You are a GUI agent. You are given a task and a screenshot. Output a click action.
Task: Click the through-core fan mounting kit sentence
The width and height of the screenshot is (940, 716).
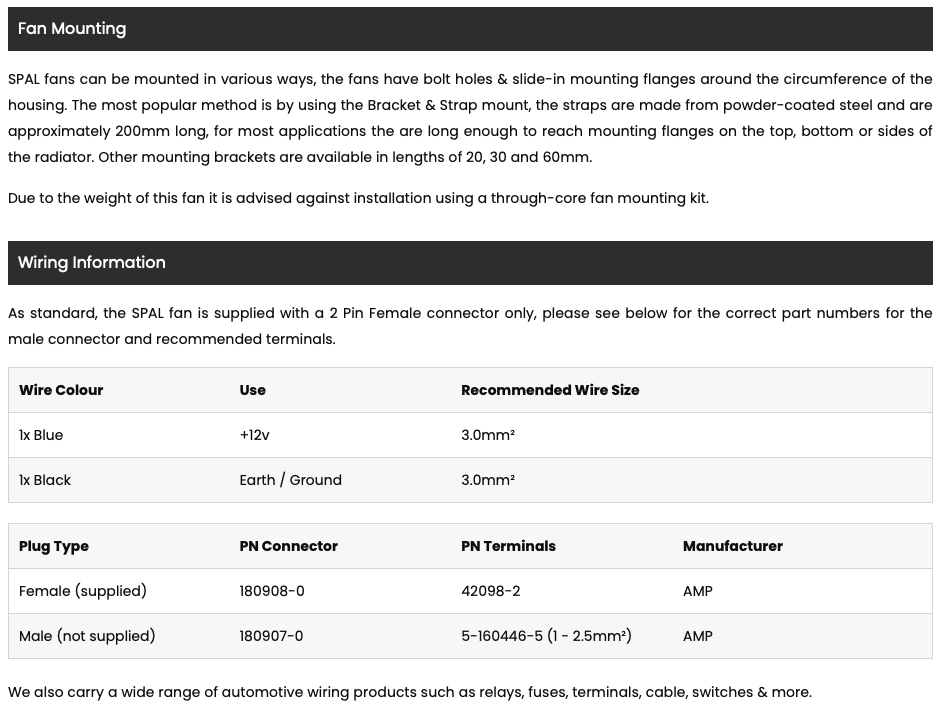tap(358, 198)
